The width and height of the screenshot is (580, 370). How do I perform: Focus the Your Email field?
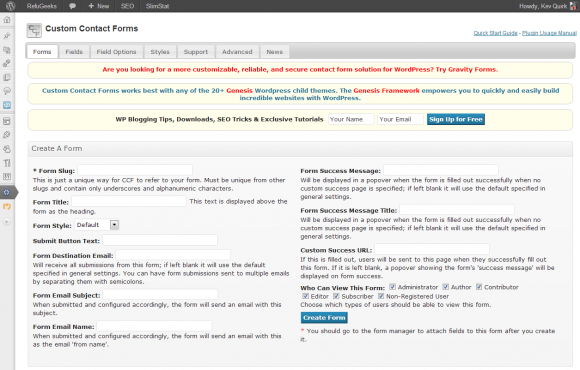click(400, 119)
